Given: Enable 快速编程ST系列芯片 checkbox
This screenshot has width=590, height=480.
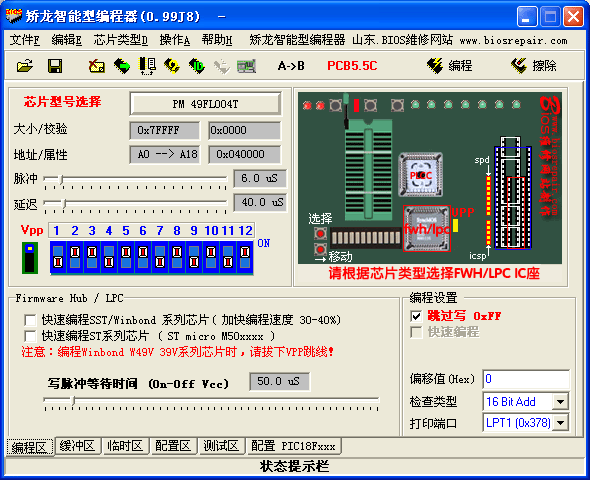Looking at the screenshot, I should 30,336.
